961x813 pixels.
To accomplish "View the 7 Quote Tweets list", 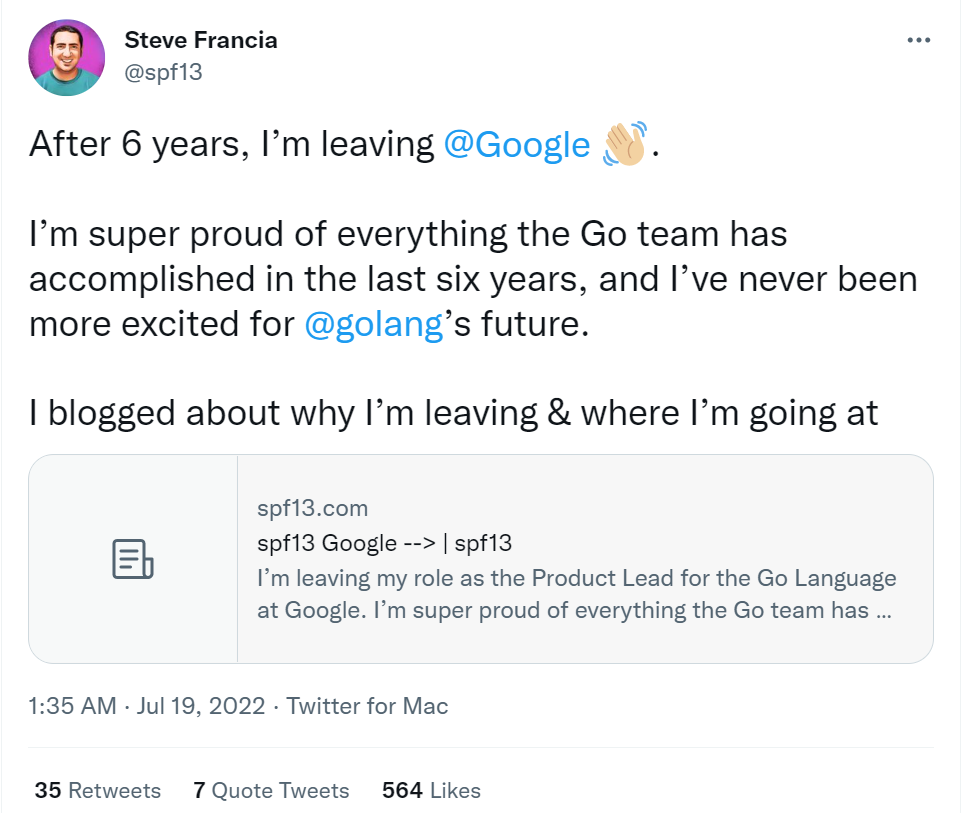I will [271, 790].
